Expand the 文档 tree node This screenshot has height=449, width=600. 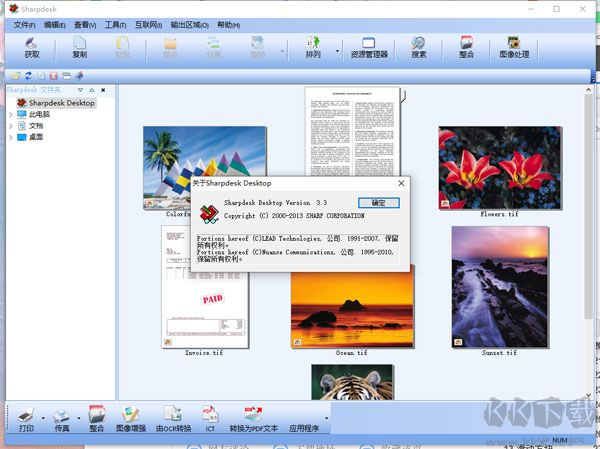tap(10, 126)
